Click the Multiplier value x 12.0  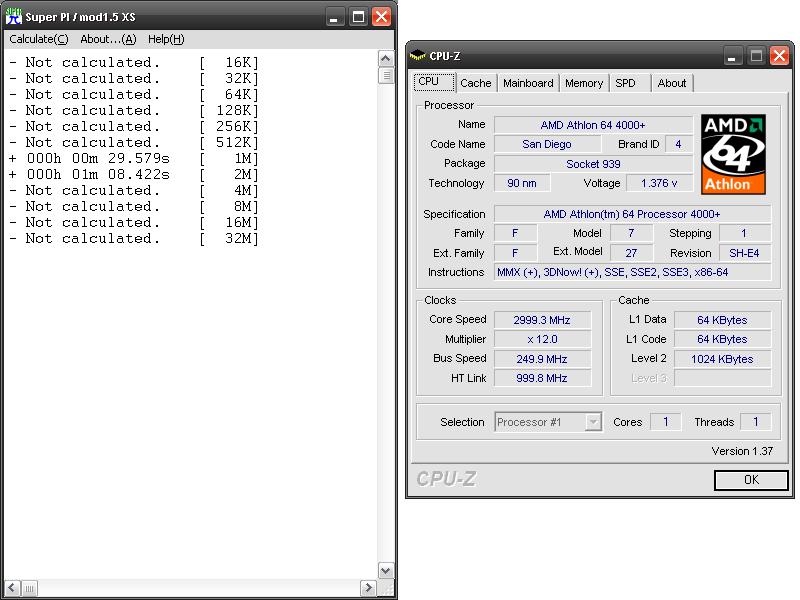[x=542, y=339]
